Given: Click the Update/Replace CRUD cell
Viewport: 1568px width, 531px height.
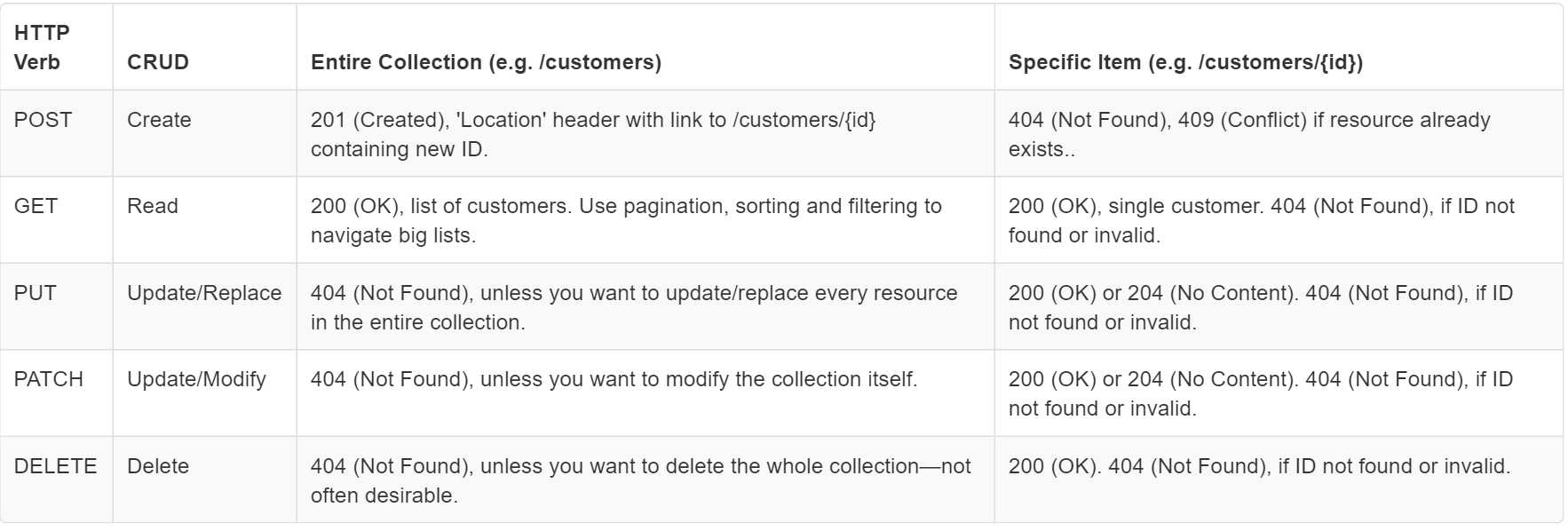Looking at the screenshot, I should point(204,293).
